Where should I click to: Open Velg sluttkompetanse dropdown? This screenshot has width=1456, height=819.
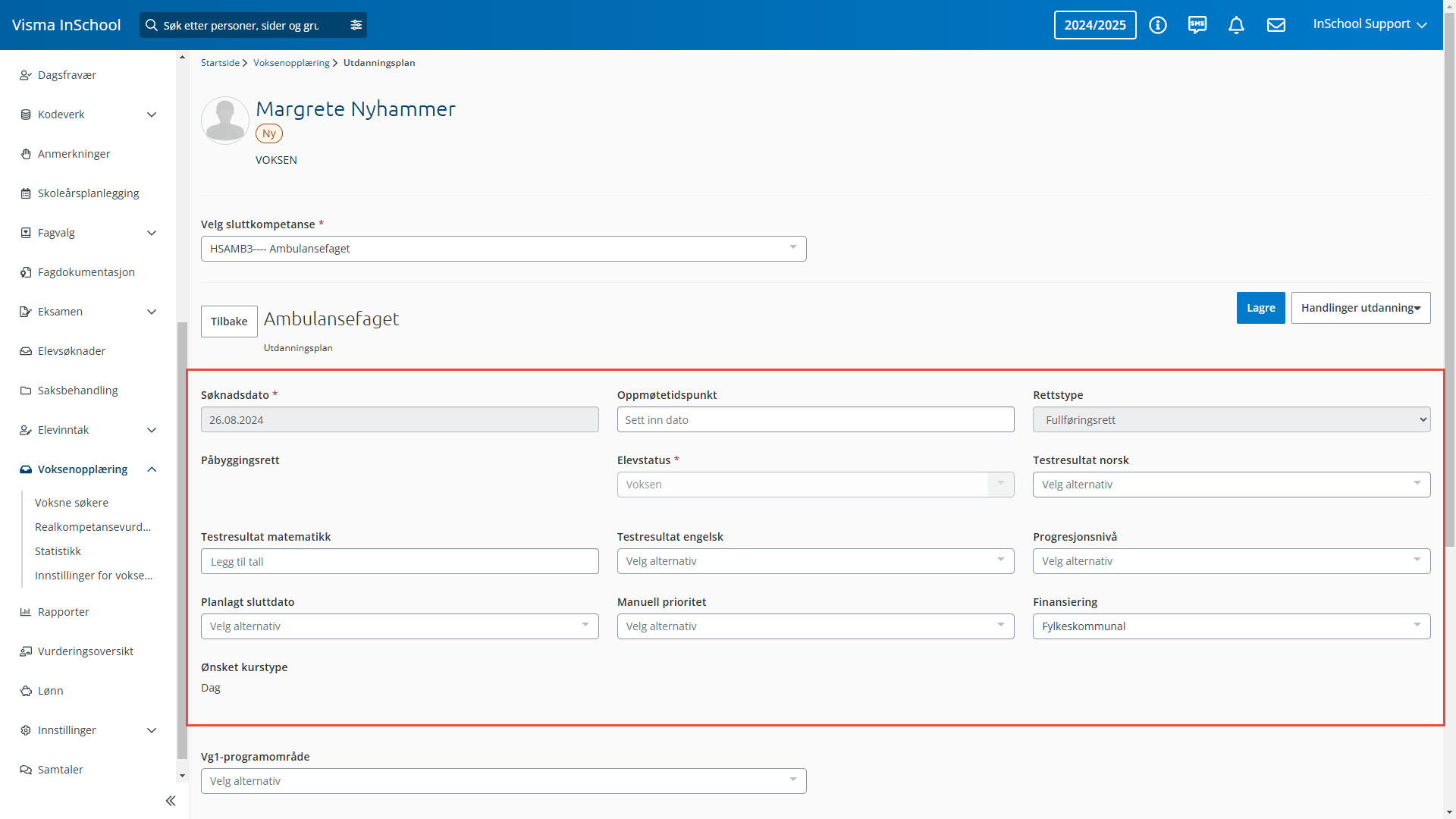504,249
